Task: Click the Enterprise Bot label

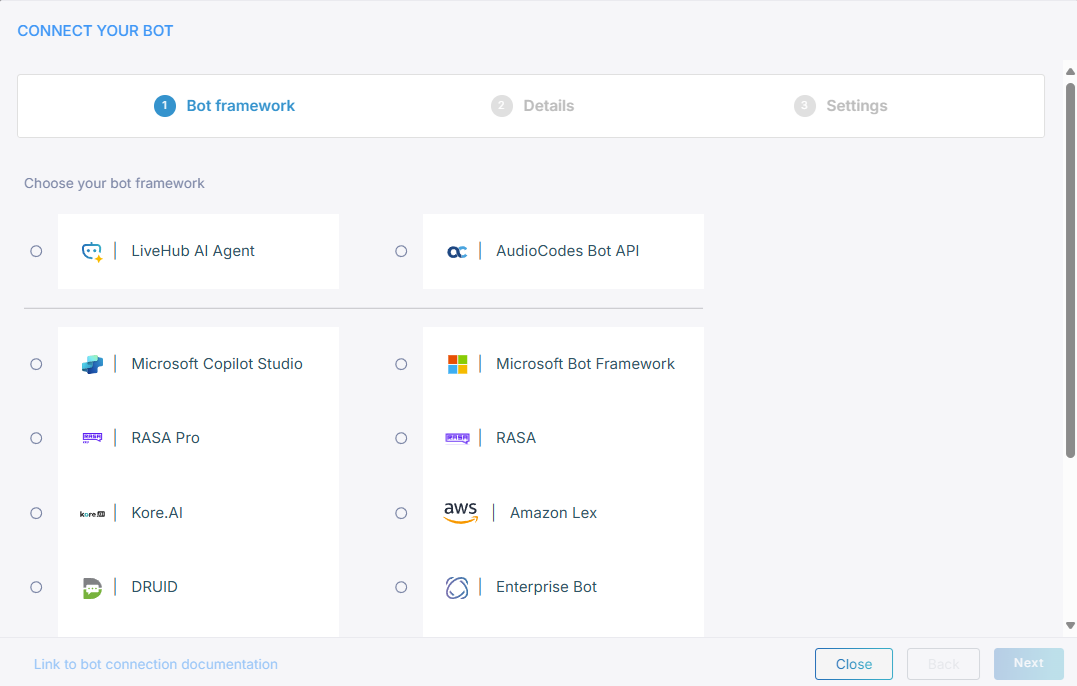Action: [x=546, y=587]
